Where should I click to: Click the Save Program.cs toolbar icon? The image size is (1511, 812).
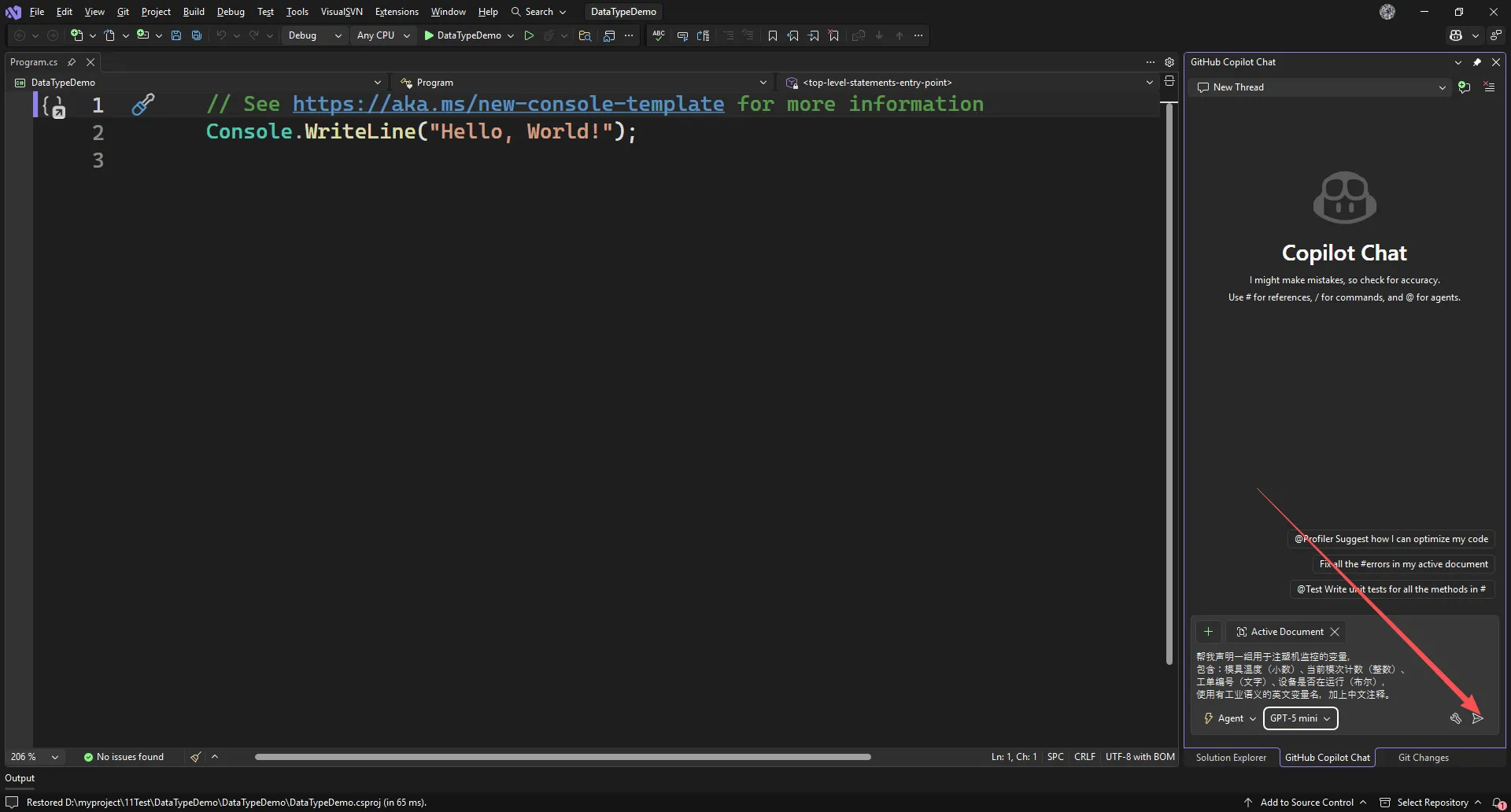tap(176, 35)
